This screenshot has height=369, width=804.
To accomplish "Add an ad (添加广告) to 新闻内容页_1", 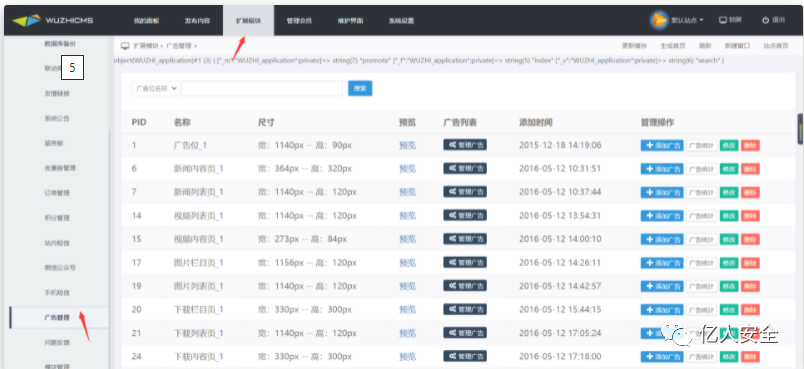I will tap(662, 169).
